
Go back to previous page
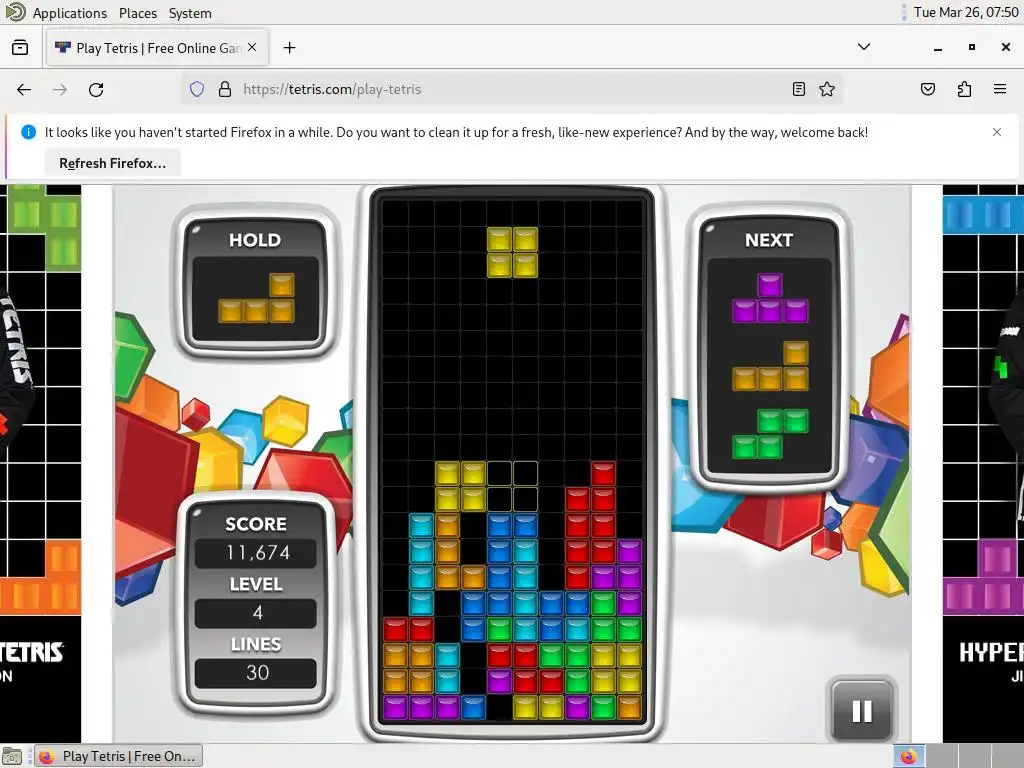point(24,89)
